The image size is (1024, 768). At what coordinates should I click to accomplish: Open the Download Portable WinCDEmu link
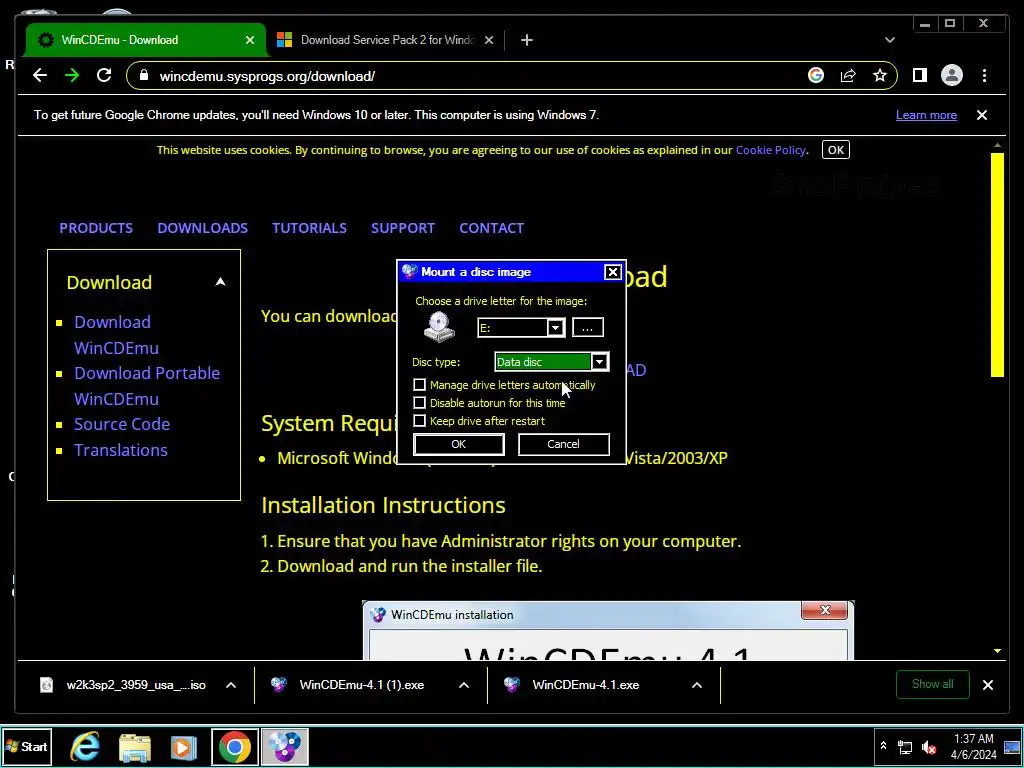point(147,385)
